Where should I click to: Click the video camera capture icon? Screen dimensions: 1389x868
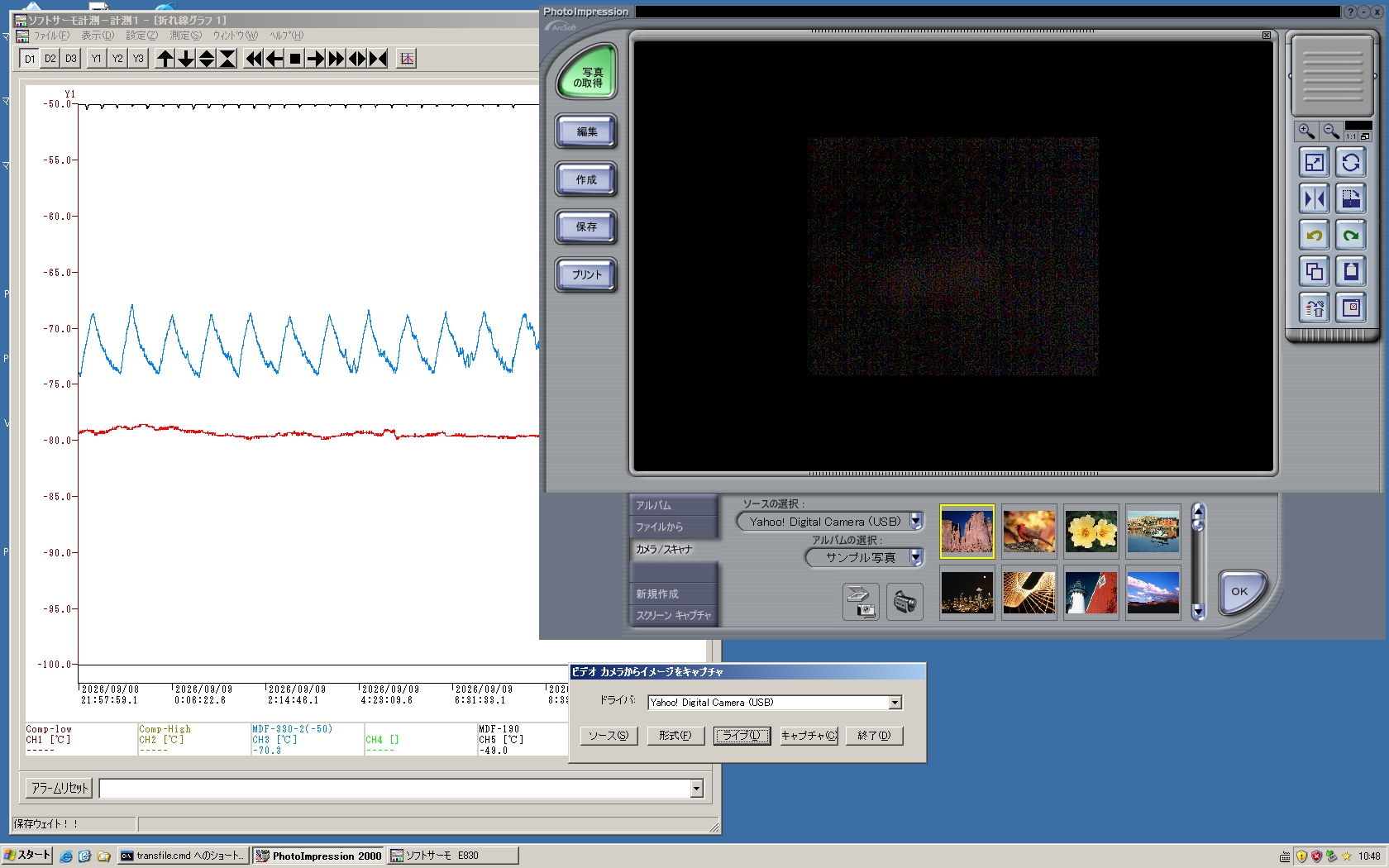(x=905, y=602)
